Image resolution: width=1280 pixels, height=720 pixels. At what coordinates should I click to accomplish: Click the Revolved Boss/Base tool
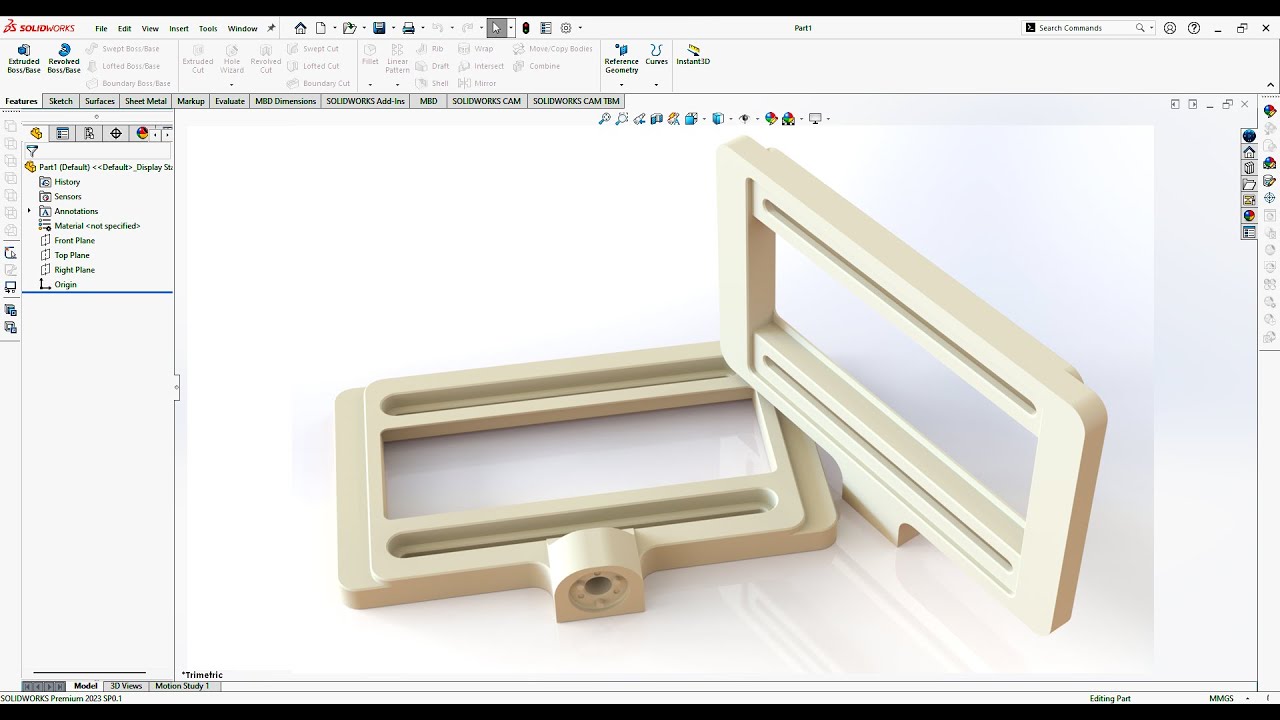[64, 59]
